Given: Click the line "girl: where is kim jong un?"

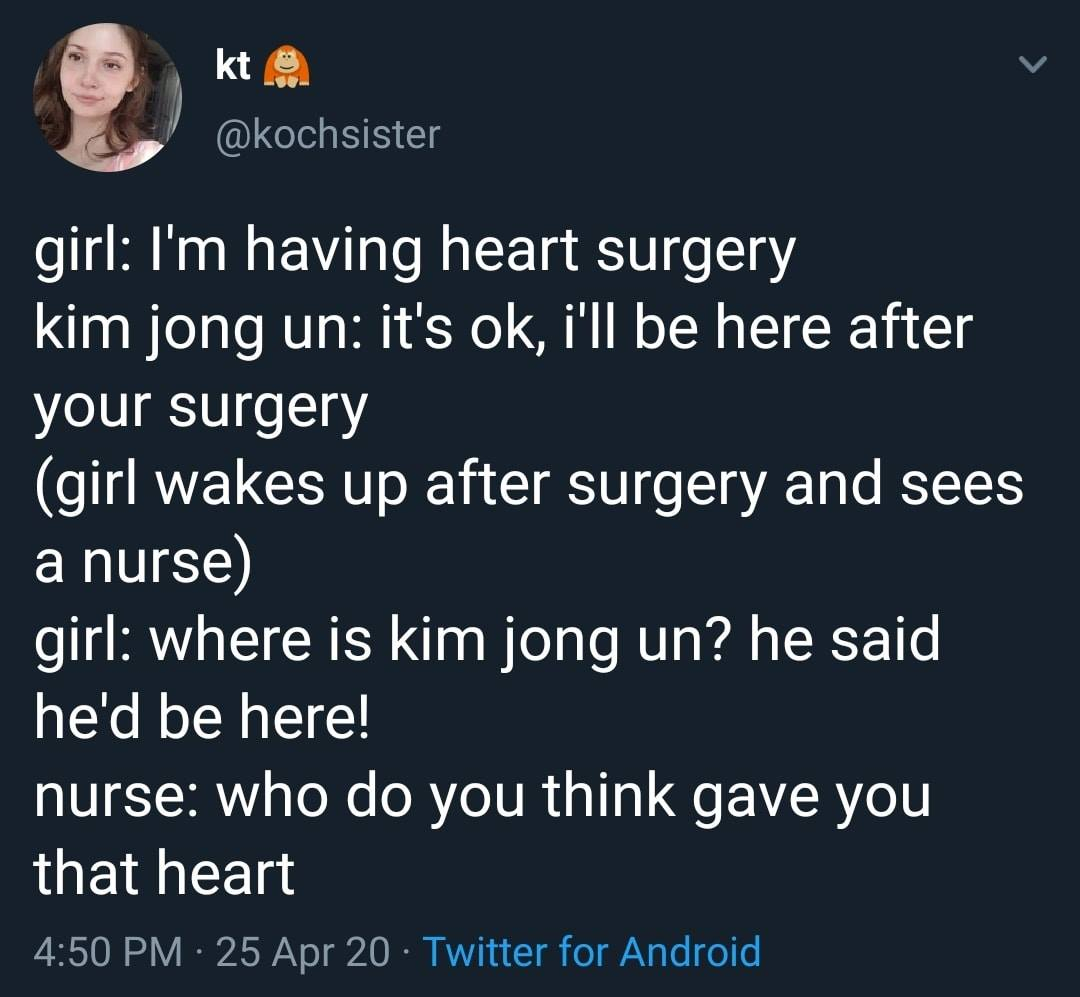Looking at the screenshot, I should [x=487, y=640].
